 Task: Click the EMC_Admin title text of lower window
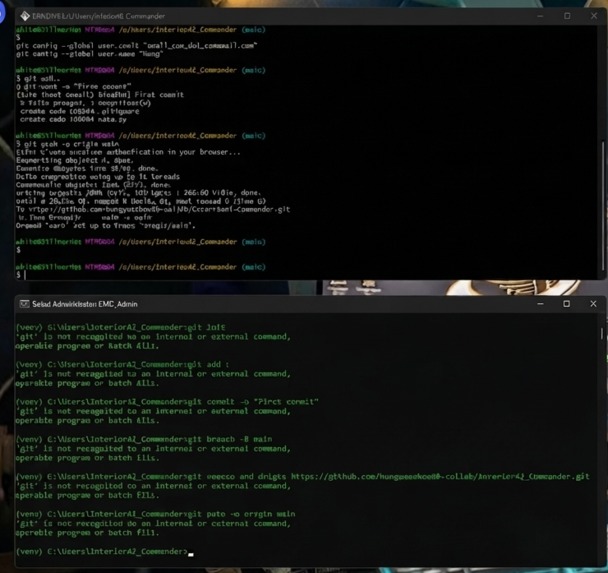[85, 304]
